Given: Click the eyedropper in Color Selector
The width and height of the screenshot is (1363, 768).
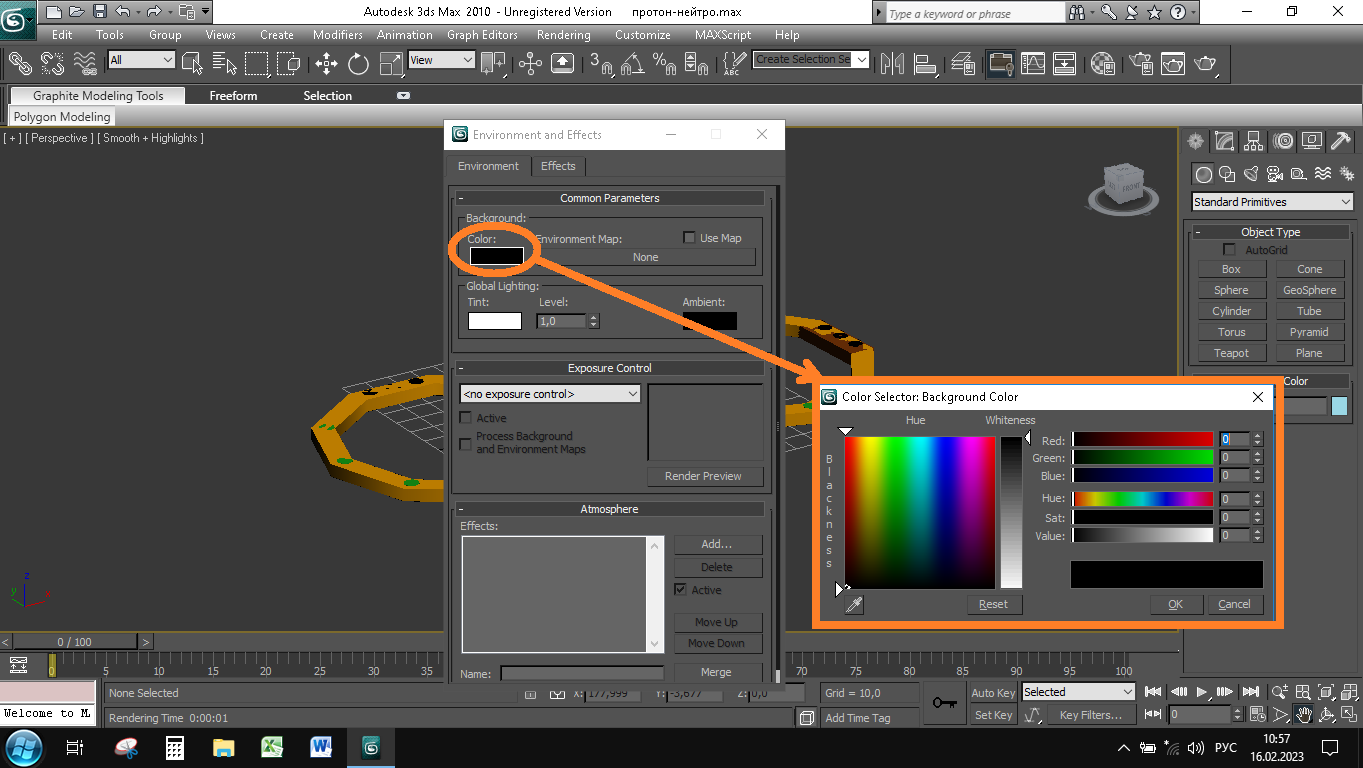Looking at the screenshot, I should point(854,604).
